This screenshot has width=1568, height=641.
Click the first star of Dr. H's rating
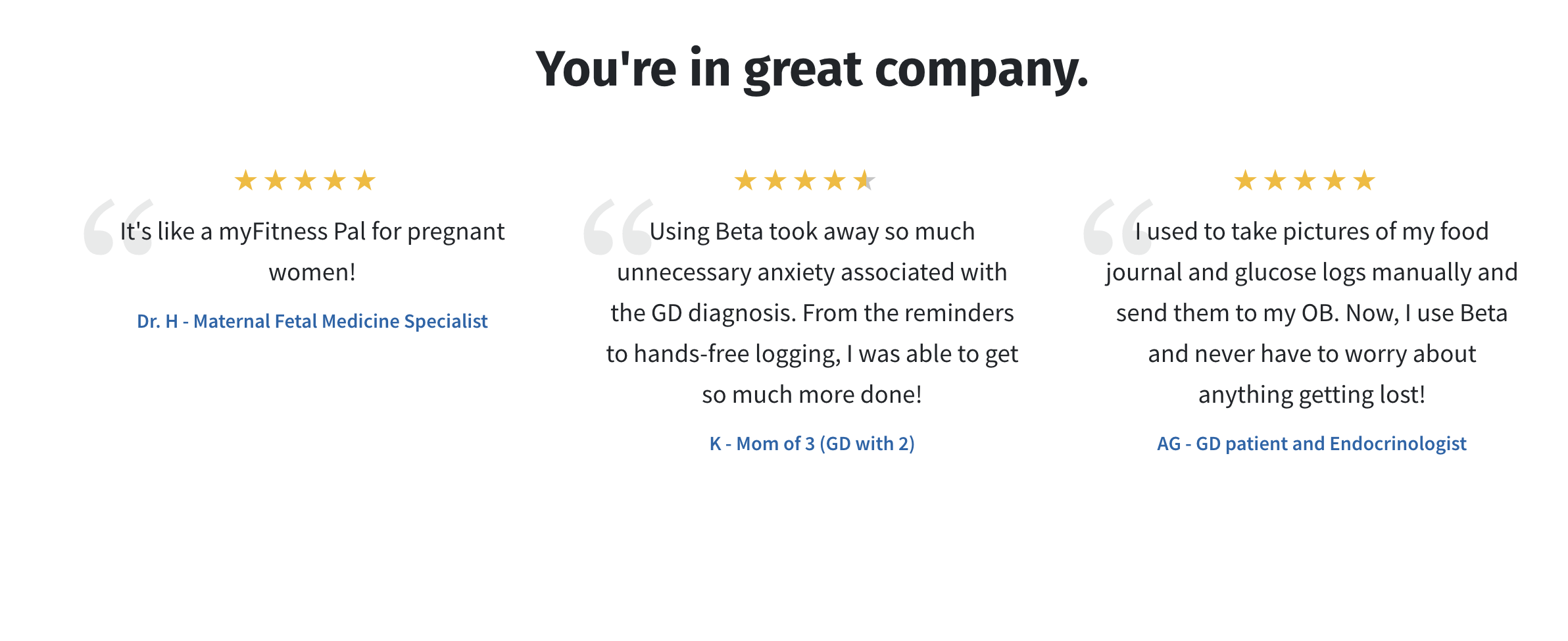245,180
